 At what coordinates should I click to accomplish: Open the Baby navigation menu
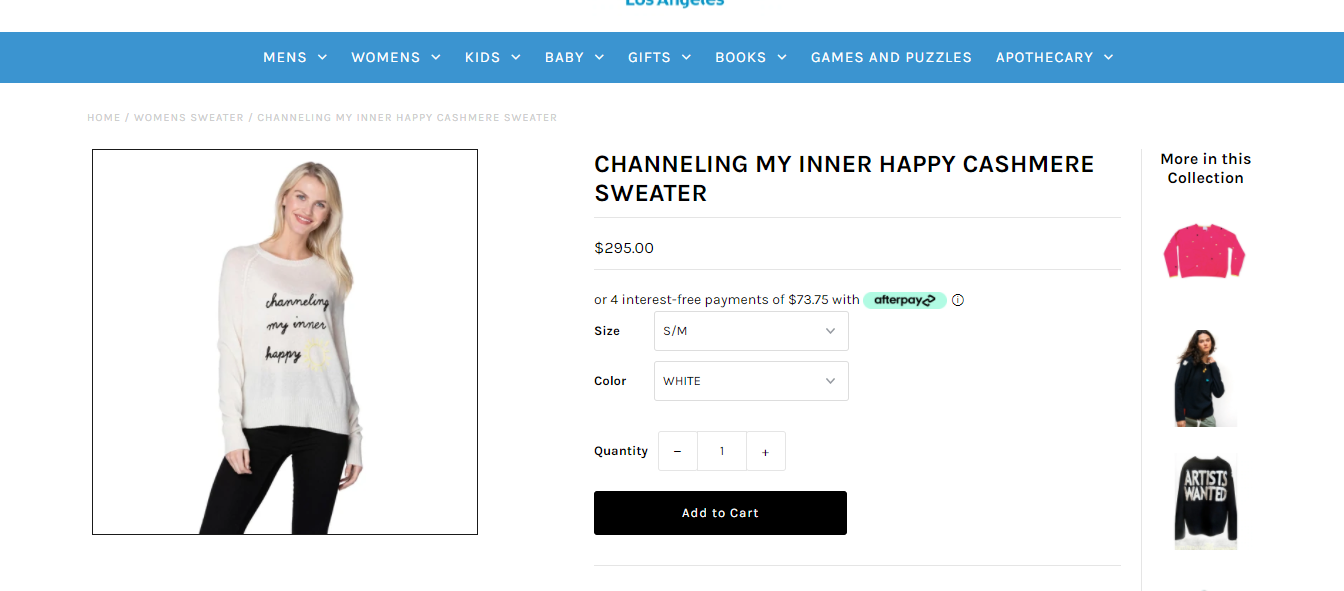pos(574,57)
